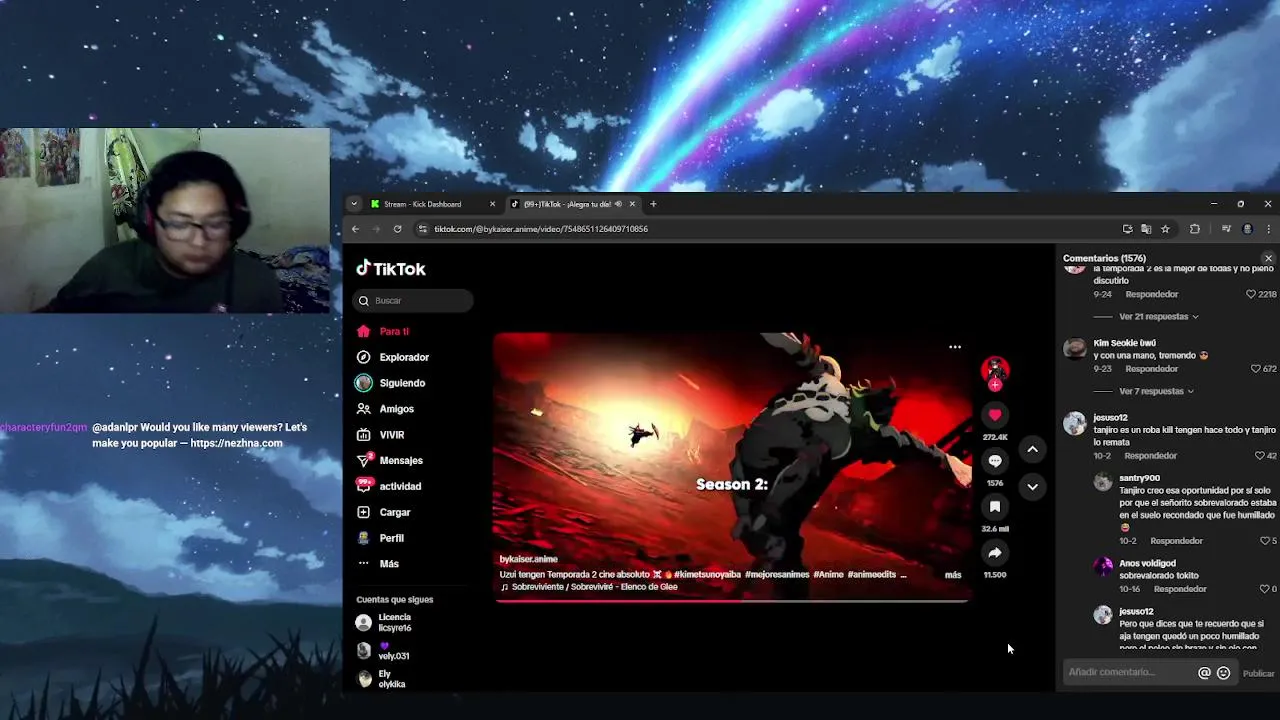Viewport: 1280px width, 720px height.
Task: Seek on the video progress bar
Action: tap(732, 600)
